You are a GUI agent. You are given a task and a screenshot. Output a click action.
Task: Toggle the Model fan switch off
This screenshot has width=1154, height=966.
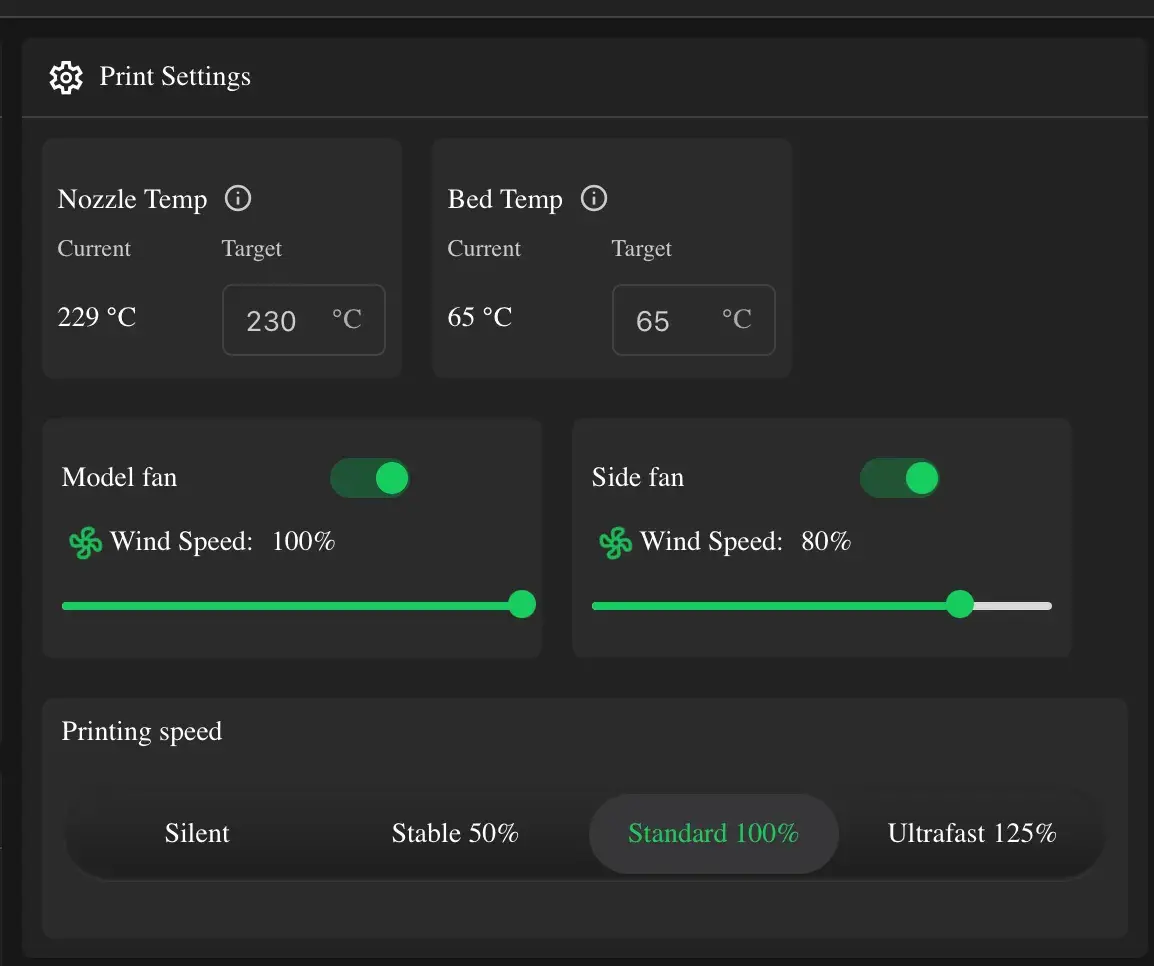point(369,478)
